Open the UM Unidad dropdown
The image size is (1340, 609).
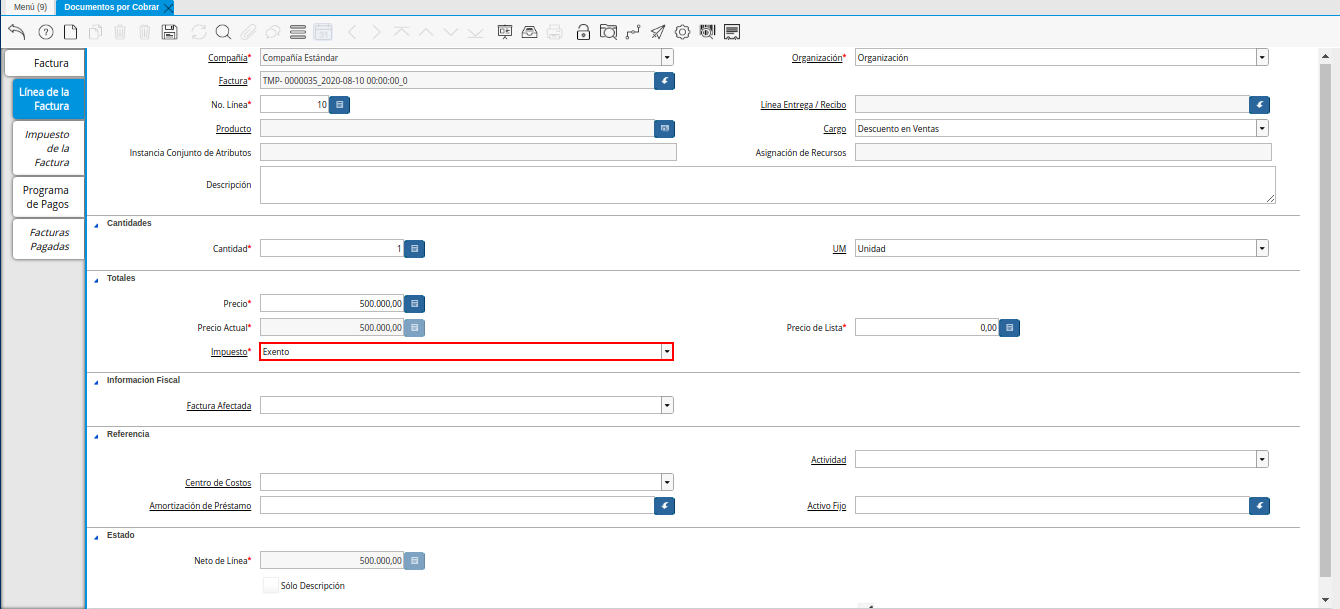[x=1262, y=249]
